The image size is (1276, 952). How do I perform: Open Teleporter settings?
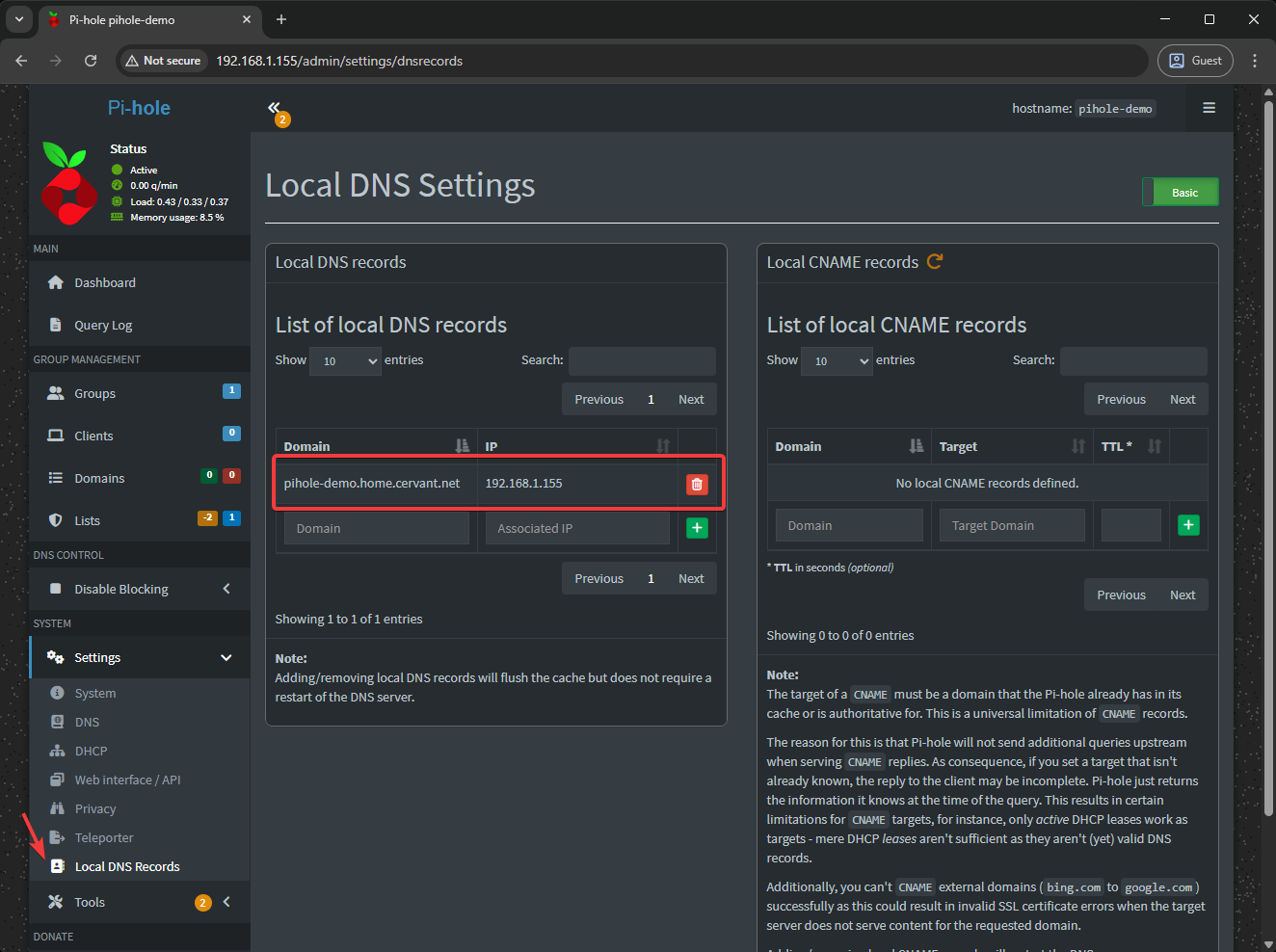pos(104,837)
